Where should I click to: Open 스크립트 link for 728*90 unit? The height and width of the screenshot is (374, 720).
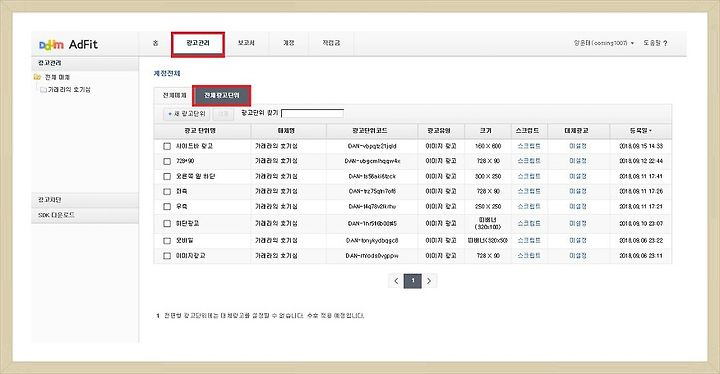coord(529,161)
